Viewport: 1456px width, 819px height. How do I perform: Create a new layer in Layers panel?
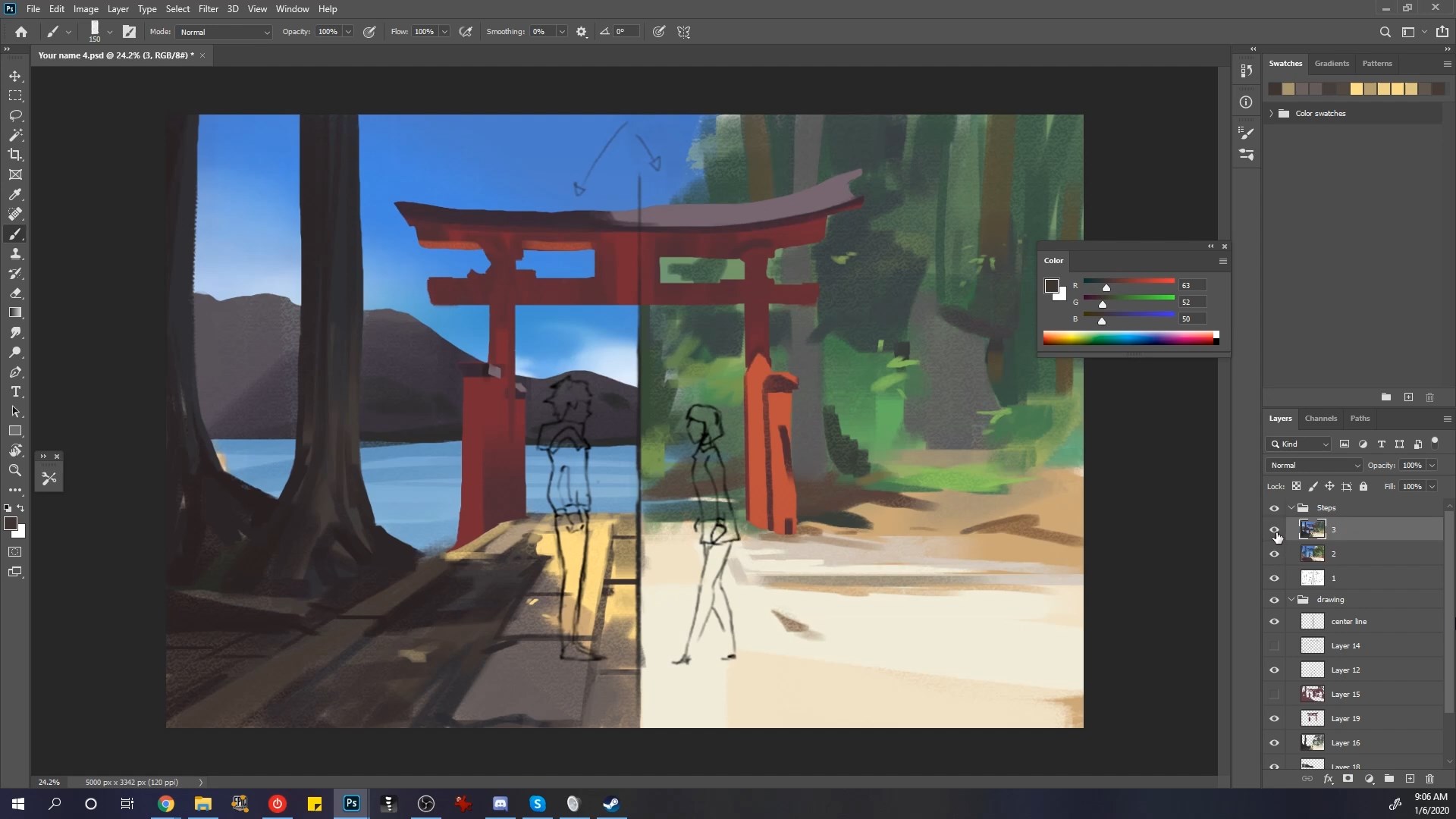pyautogui.click(x=1410, y=779)
